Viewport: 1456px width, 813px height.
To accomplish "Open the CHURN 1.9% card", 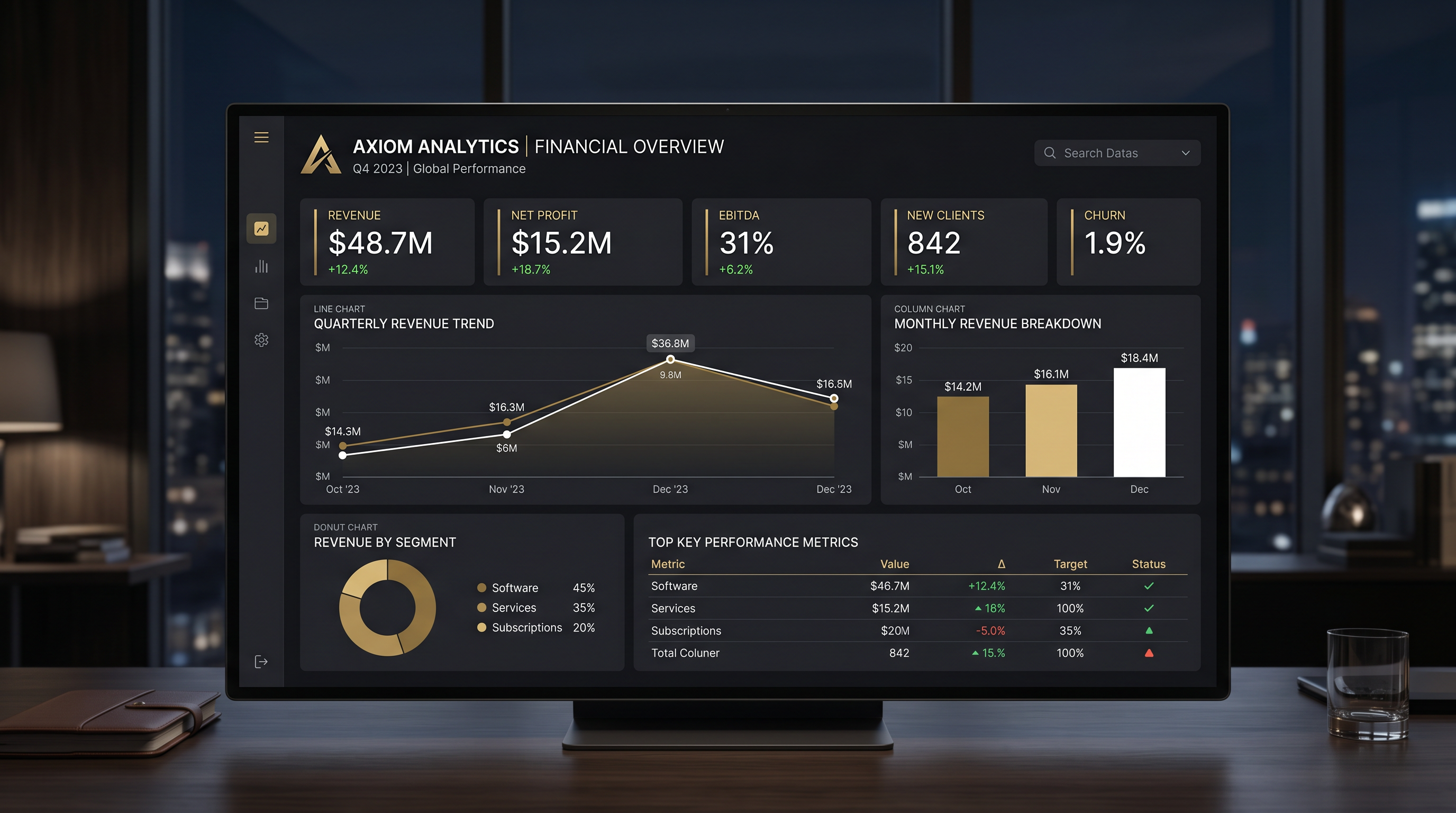I will (x=1128, y=242).
